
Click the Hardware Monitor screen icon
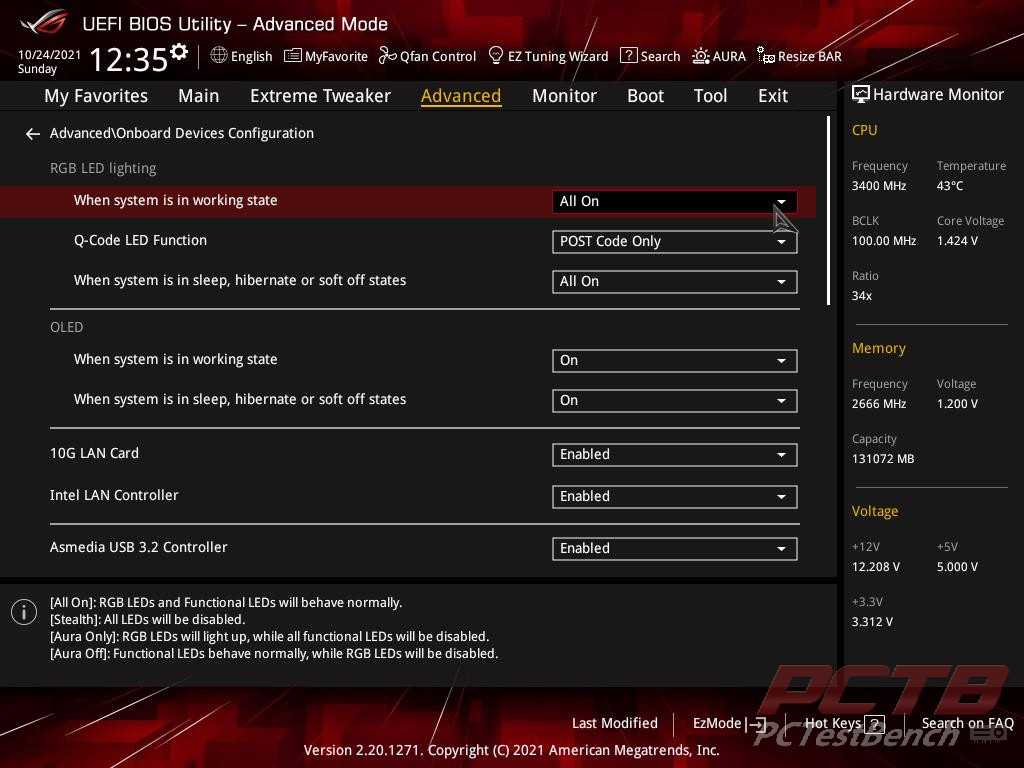(x=861, y=94)
